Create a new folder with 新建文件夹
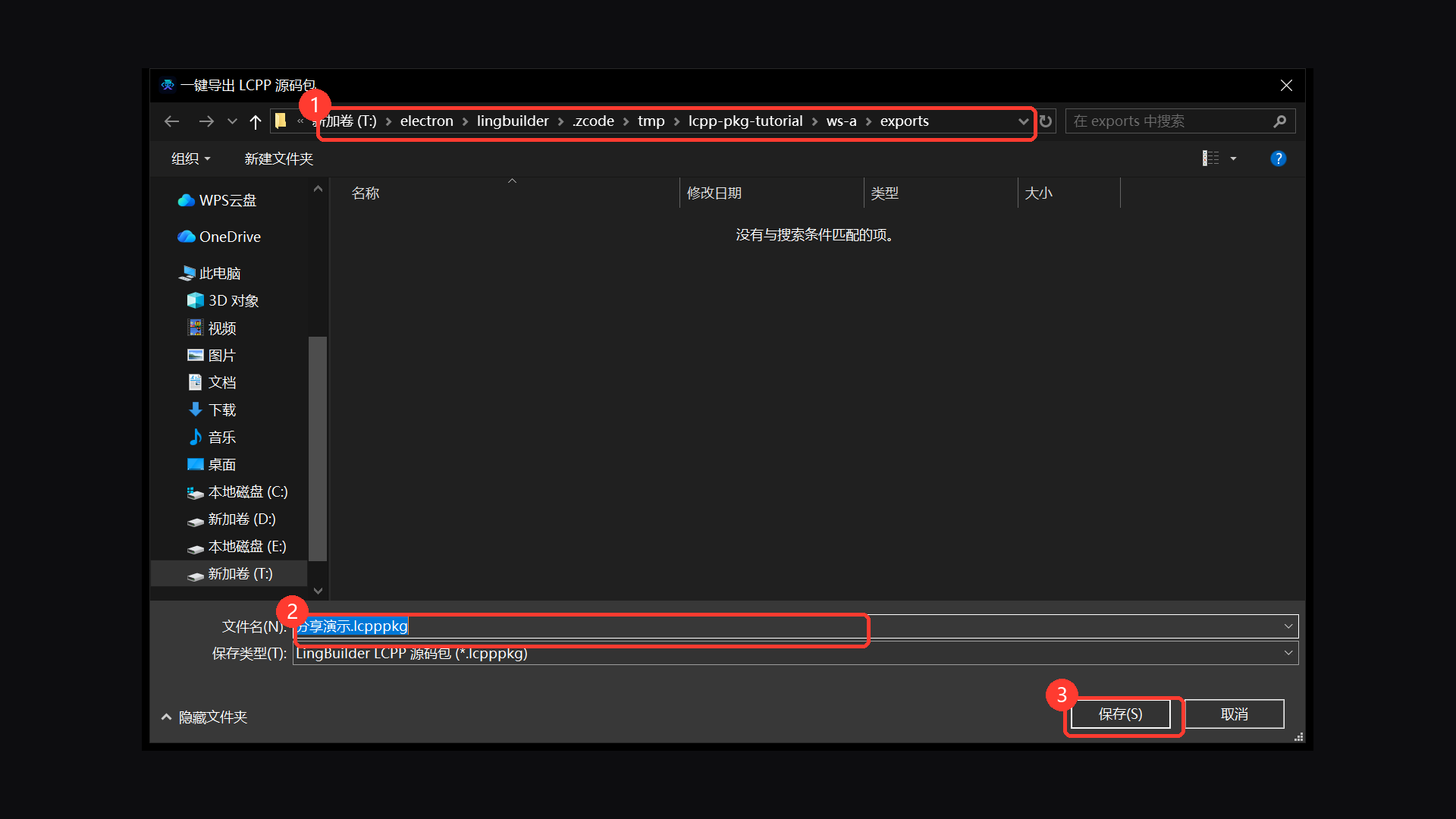 [278, 158]
